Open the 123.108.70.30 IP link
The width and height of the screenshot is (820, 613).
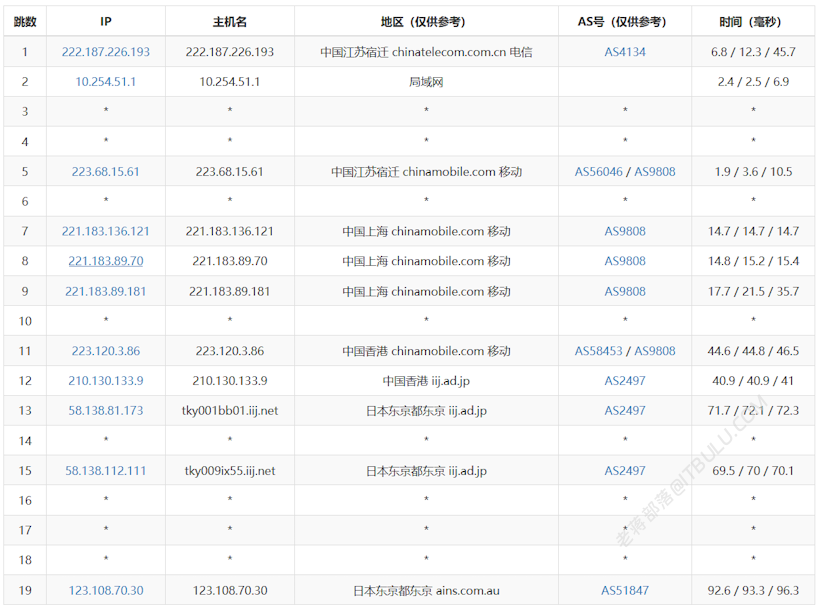pyautogui.click(x=106, y=591)
